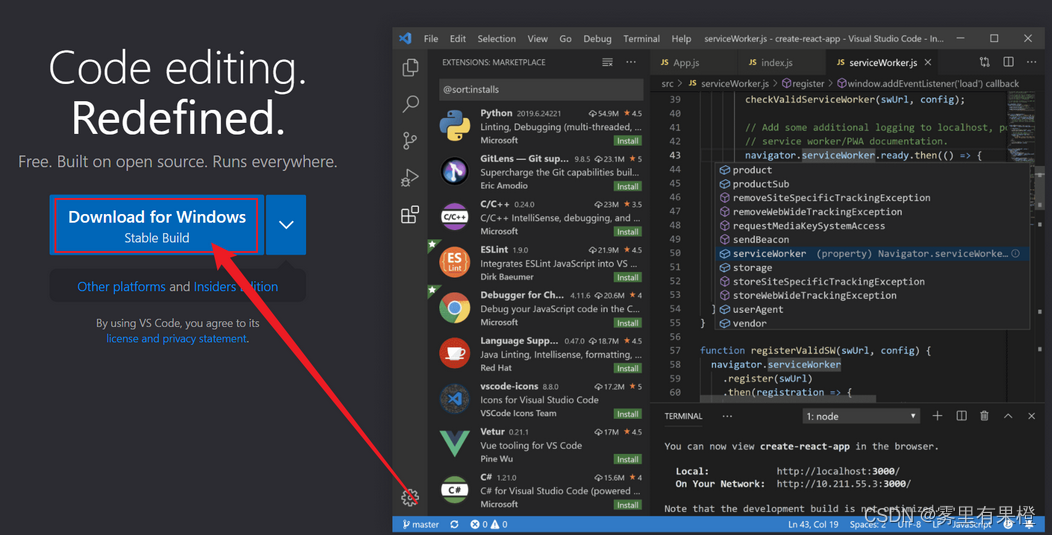Click the GitLens extension icon
1052x535 pixels.
(455, 172)
